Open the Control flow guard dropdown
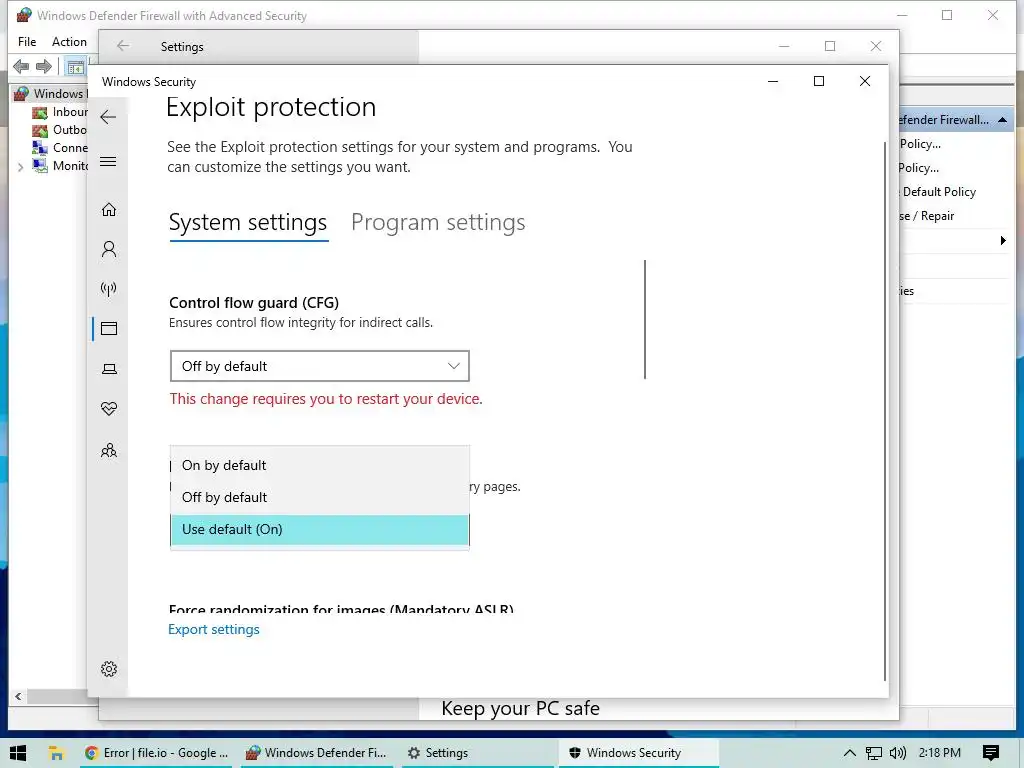Image resolution: width=1024 pixels, height=768 pixels. coord(319,366)
